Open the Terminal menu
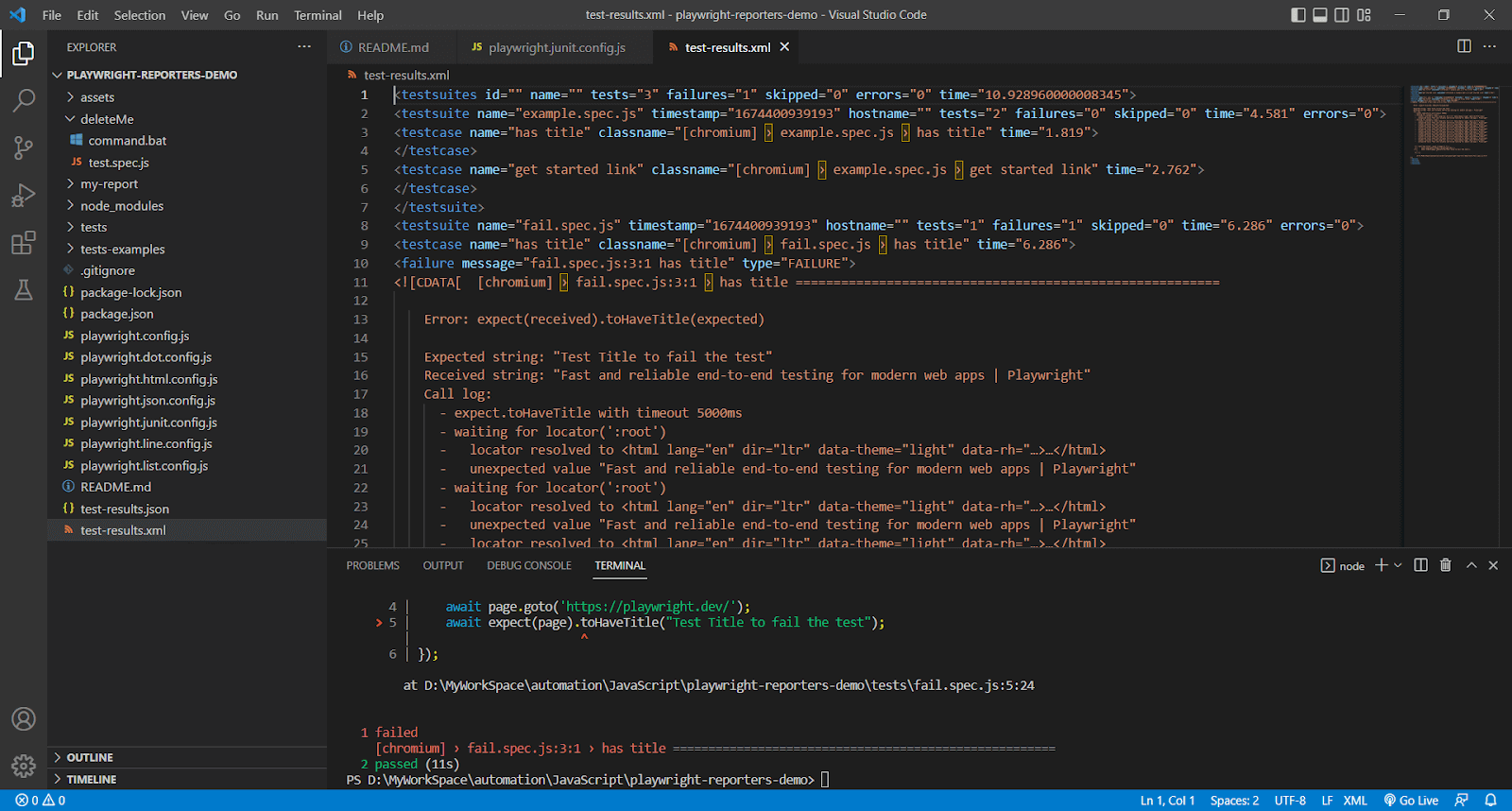Screen dimensions: 1512x811 pos(318,15)
